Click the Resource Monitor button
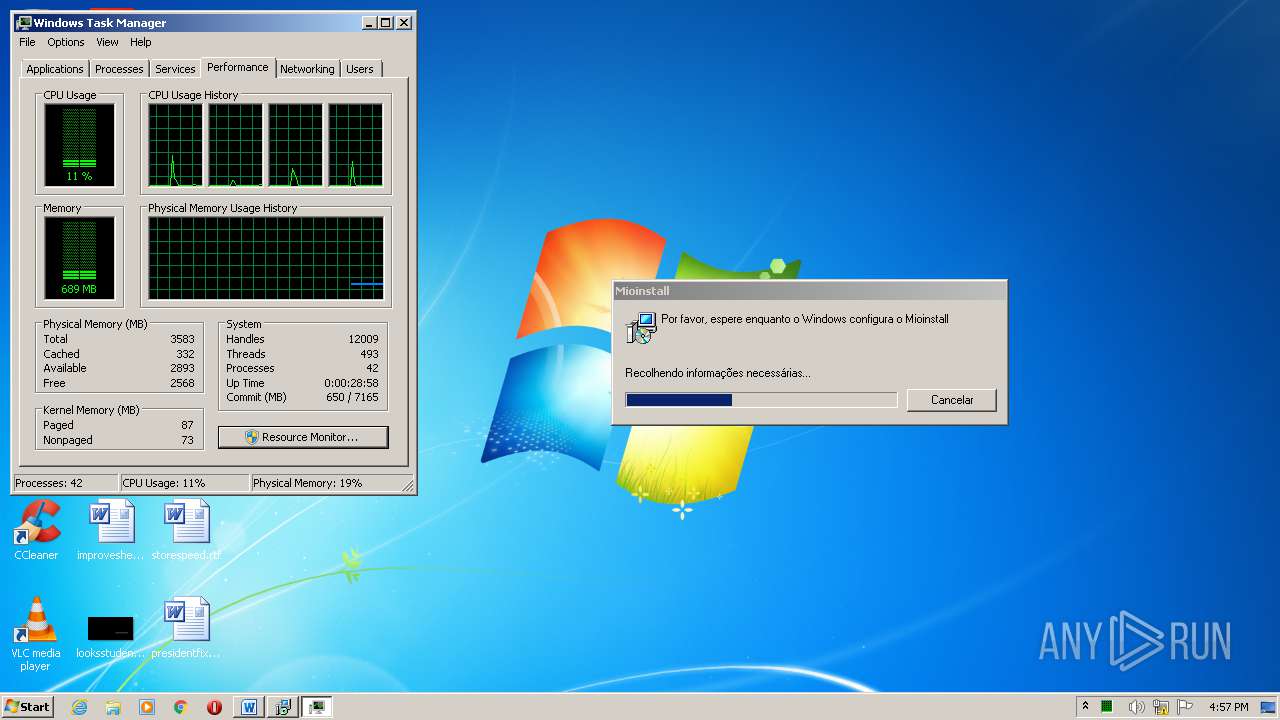 [x=303, y=437]
